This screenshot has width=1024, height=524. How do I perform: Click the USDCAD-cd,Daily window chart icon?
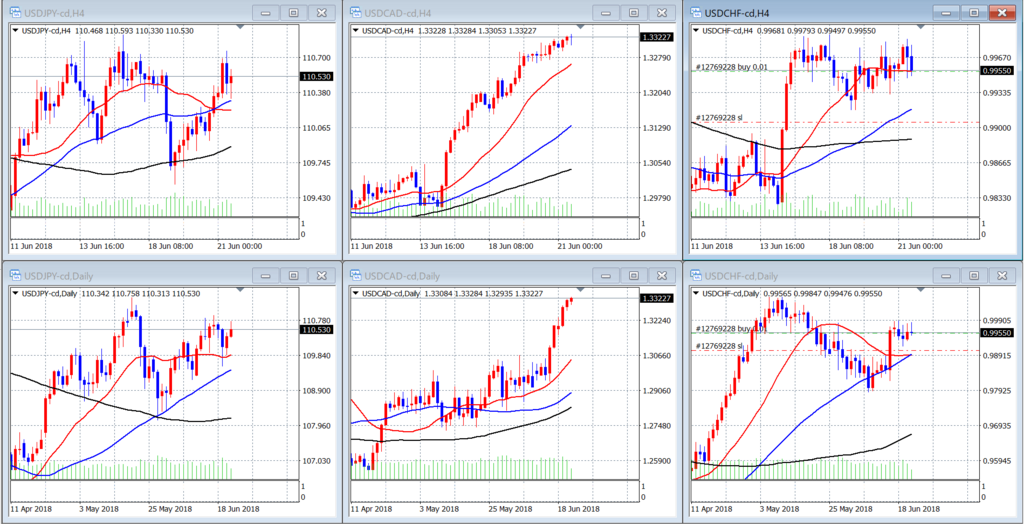355,274
